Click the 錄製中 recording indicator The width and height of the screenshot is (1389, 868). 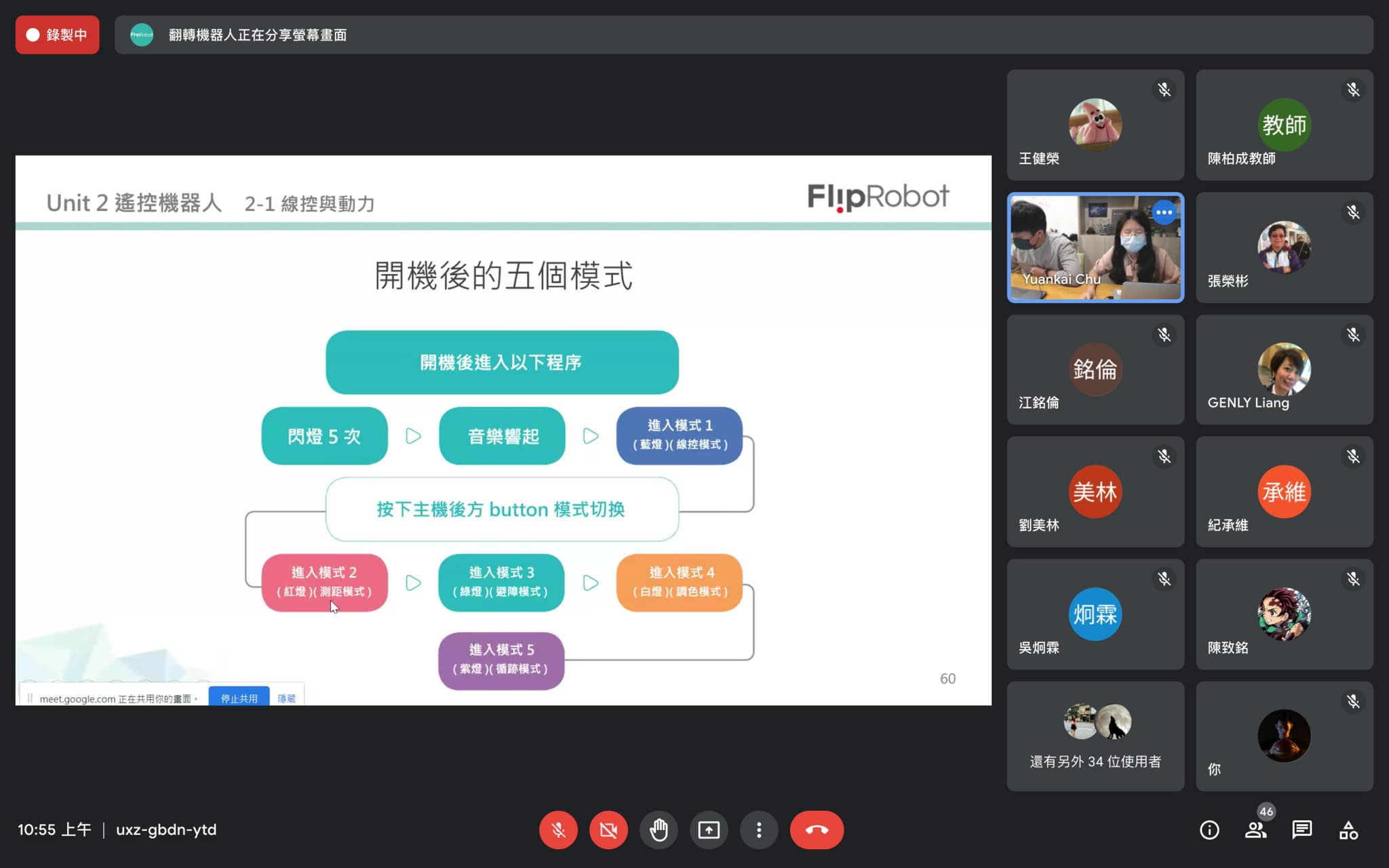(x=57, y=35)
